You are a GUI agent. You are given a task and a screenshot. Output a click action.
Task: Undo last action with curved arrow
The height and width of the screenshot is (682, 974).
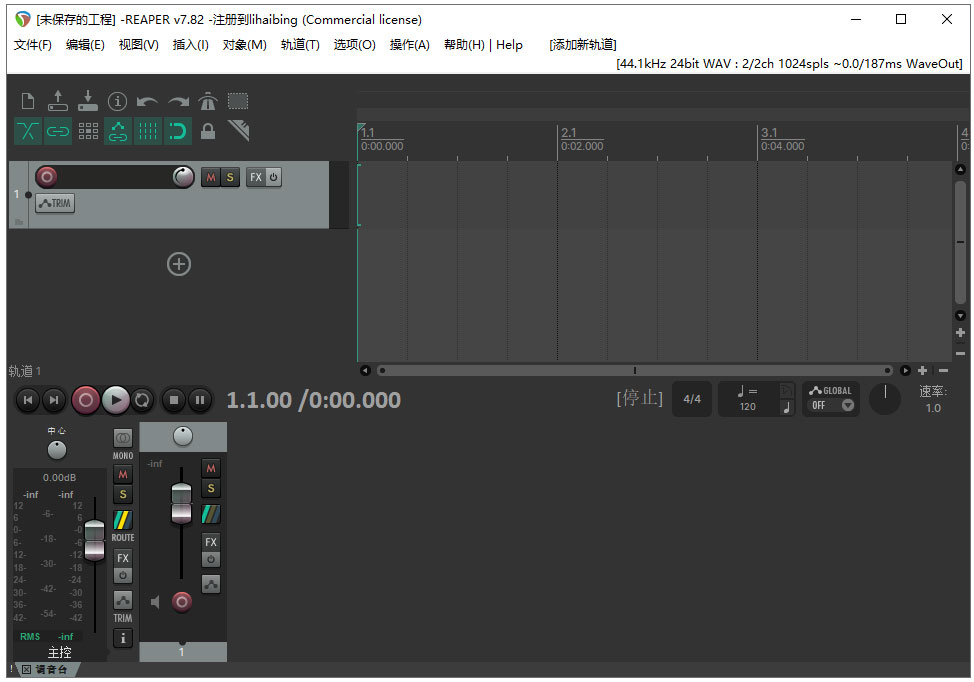[x=147, y=101]
